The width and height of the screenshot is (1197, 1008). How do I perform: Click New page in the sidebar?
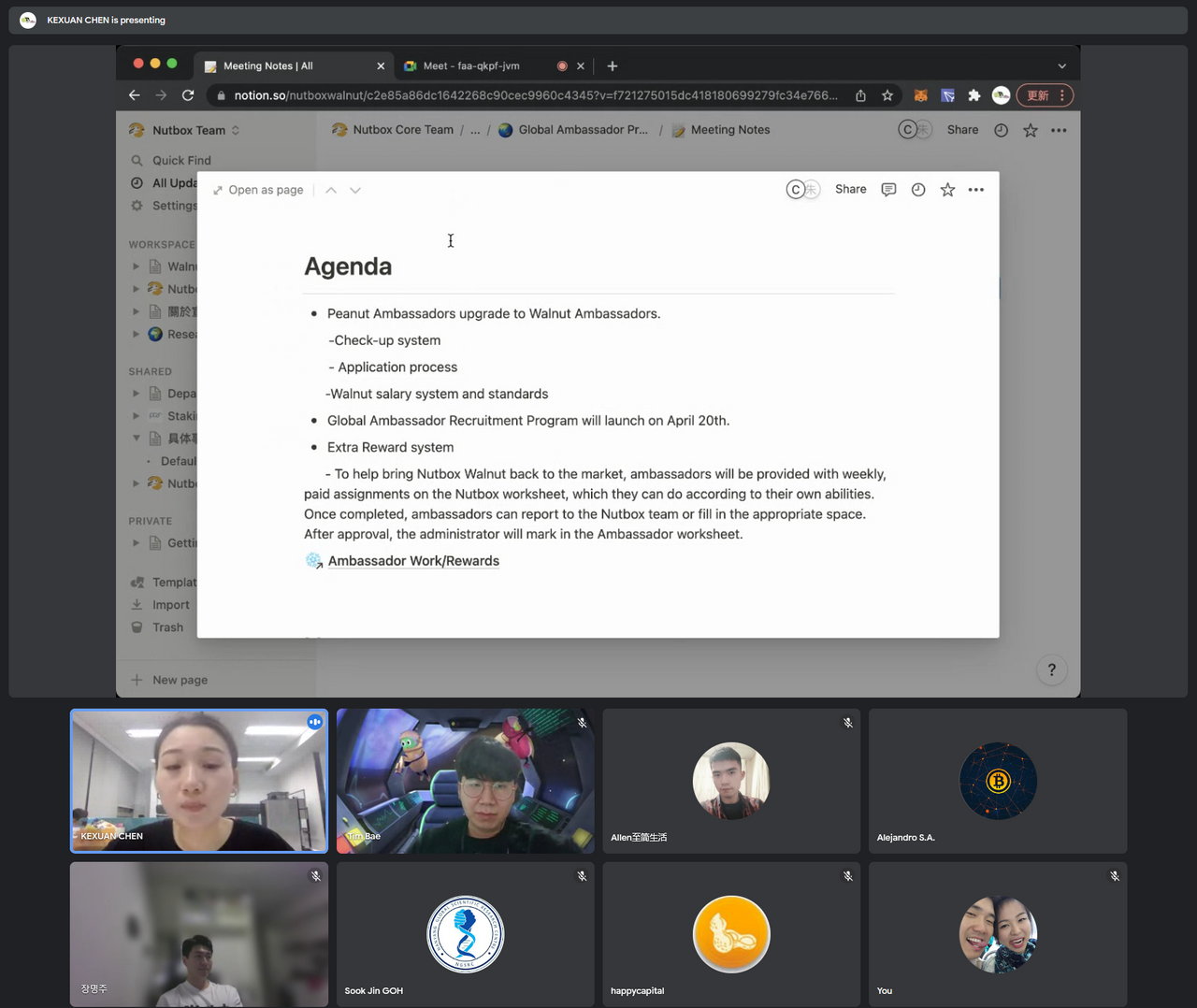point(169,680)
